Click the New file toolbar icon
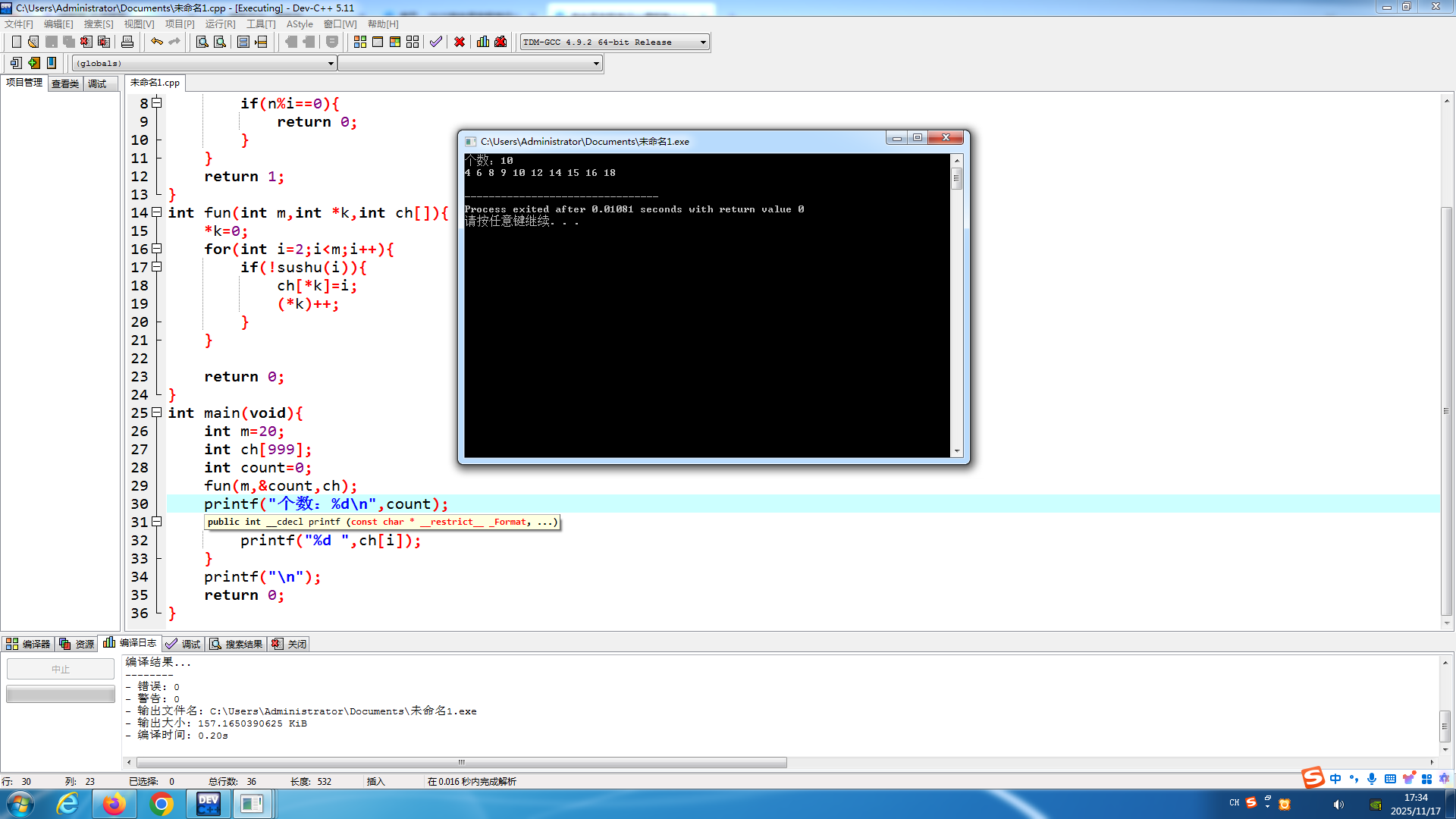The height and width of the screenshot is (819, 1456). coord(16,42)
